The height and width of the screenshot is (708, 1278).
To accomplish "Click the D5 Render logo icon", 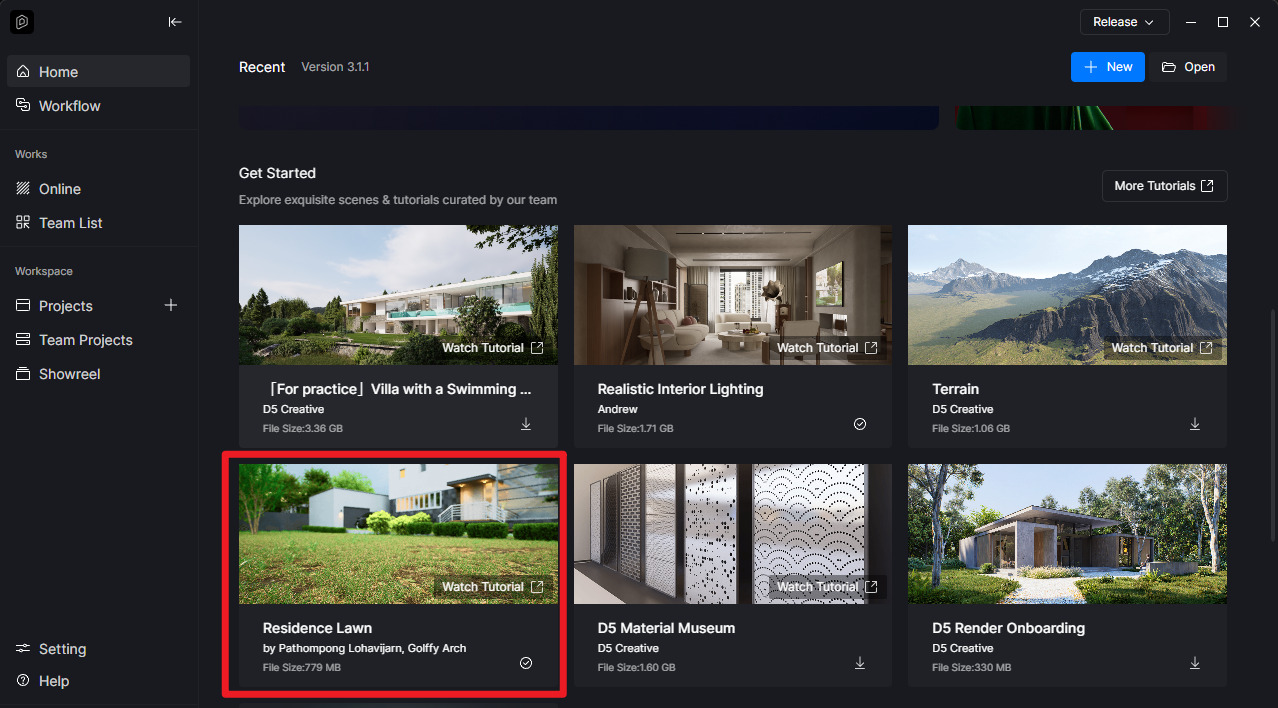I will click(x=22, y=22).
